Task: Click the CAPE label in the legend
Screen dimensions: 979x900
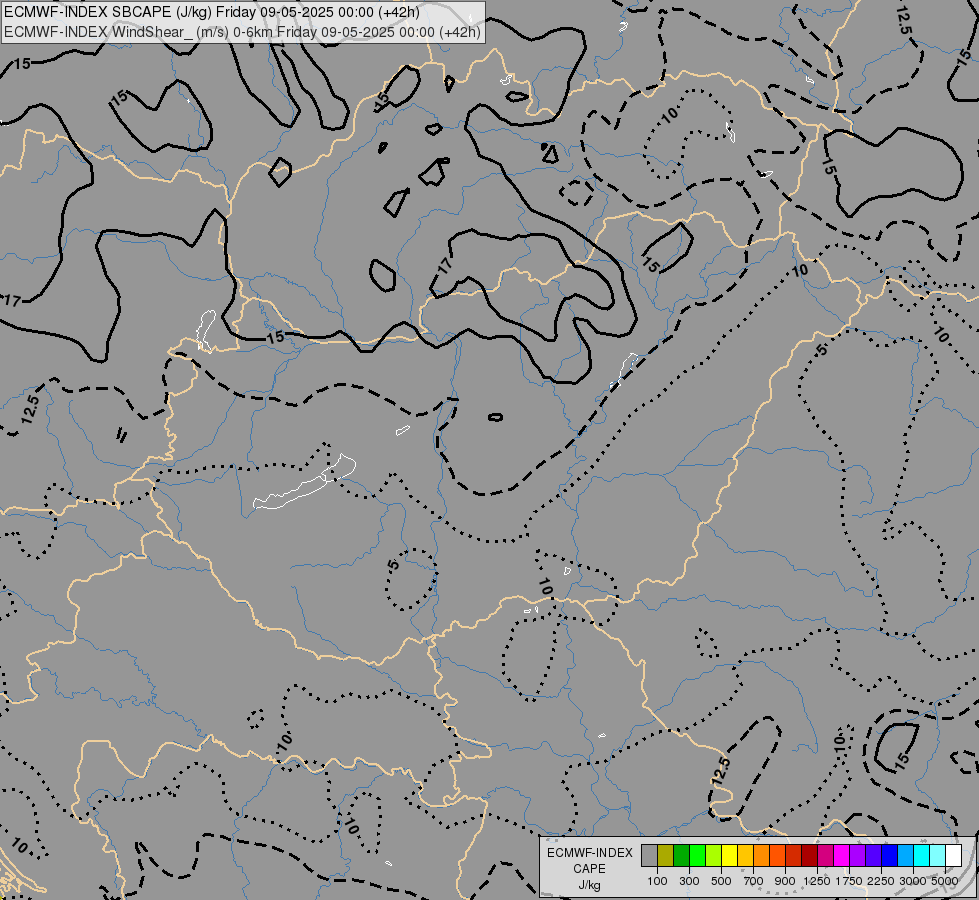Action: coord(590,869)
